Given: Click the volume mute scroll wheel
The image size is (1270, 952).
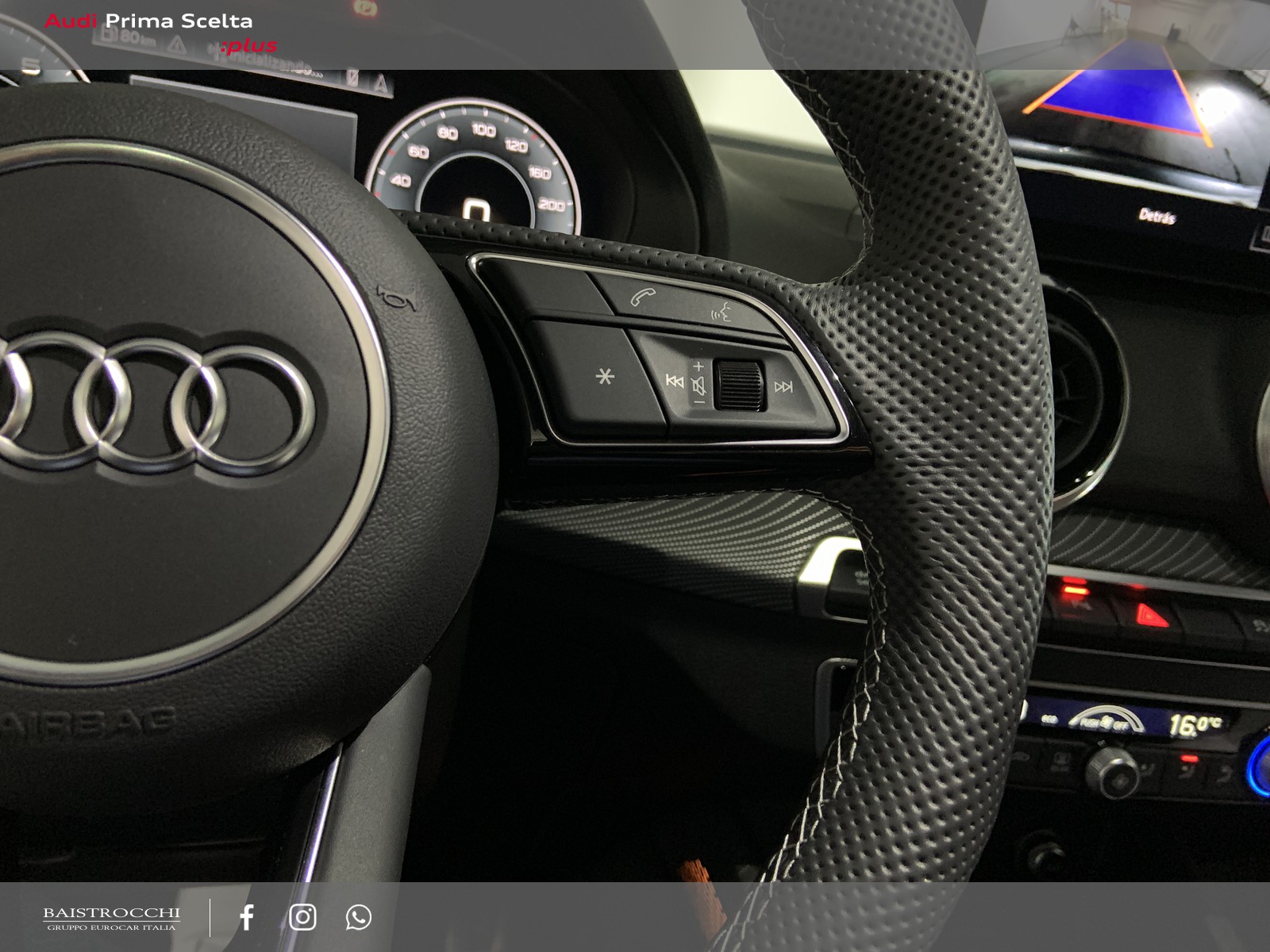Looking at the screenshot, I should pyautogui.click(x=740, y=385).
